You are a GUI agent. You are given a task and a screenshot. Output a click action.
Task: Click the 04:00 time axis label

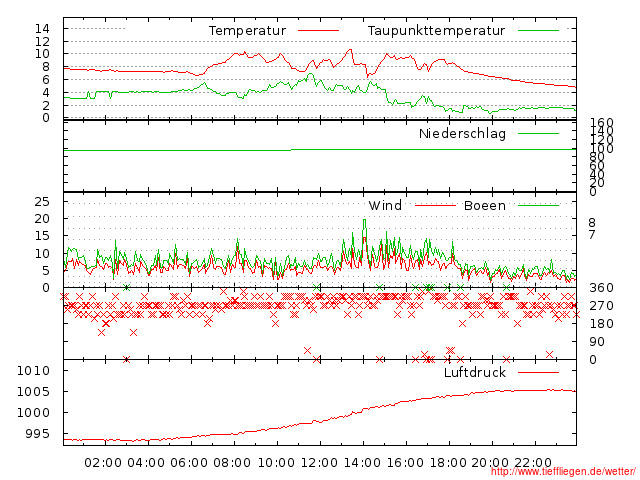[x=146, y=463]
